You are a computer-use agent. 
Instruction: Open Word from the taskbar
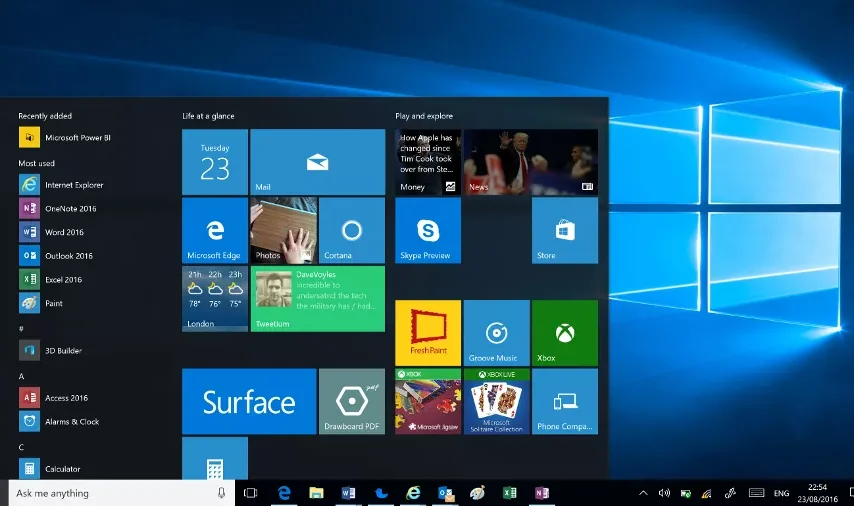click(x=349, y=493)
